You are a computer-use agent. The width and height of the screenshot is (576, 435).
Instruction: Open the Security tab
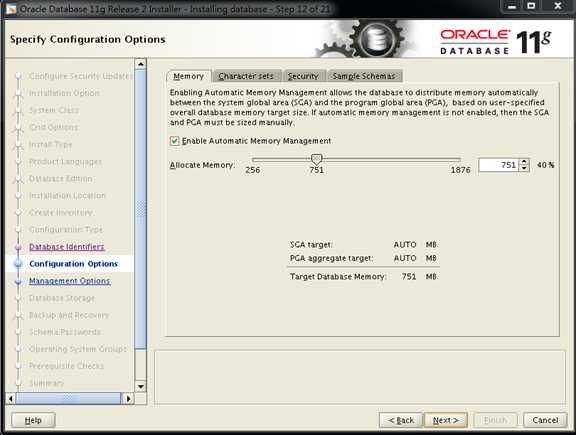coord(303,76)
